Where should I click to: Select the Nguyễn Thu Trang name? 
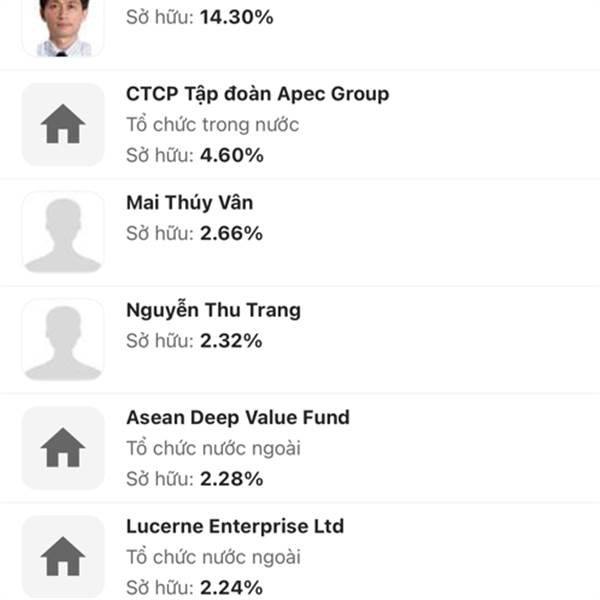point(213,310)
